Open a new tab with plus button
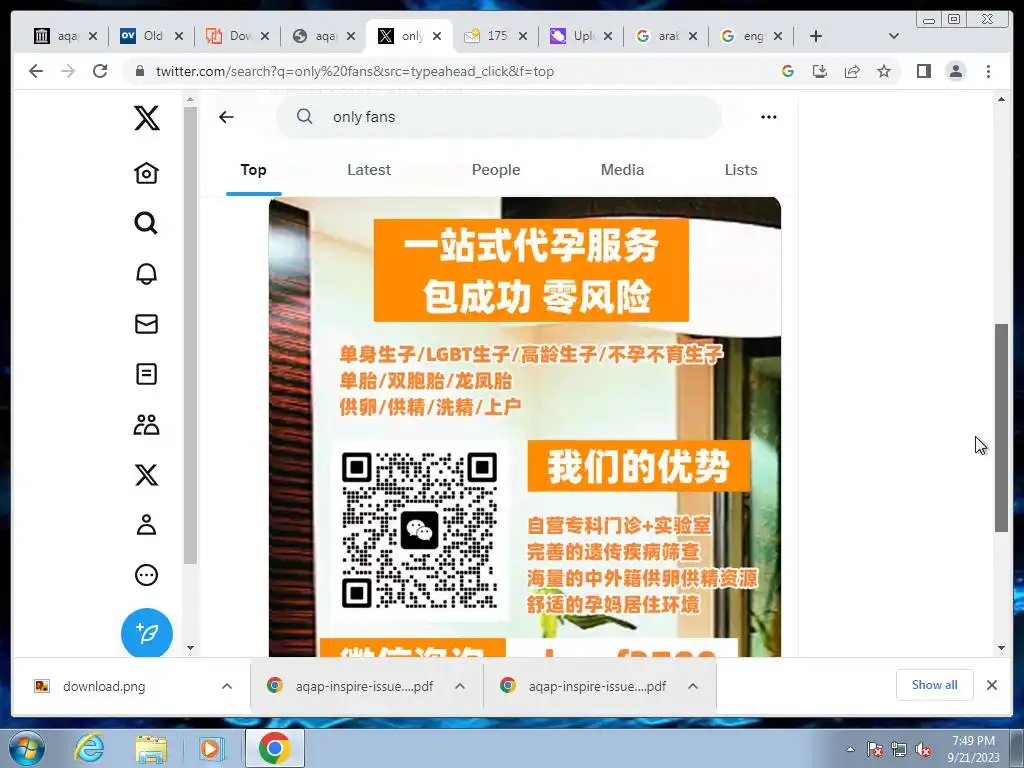The width and height of the screenshot is (1024, 768). pyautogui.click(x=816, y=36)
